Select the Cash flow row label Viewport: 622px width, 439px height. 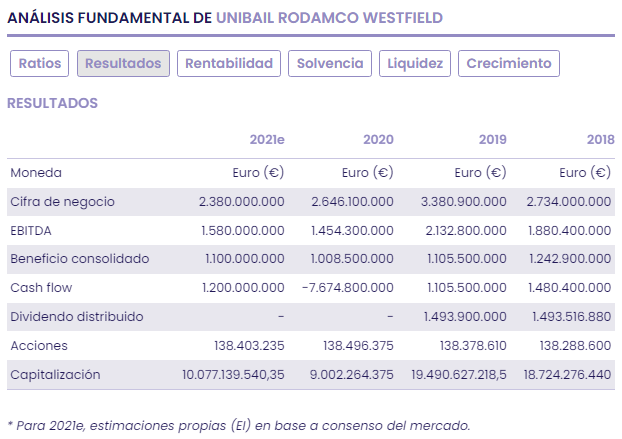click(x=42, y=288)
